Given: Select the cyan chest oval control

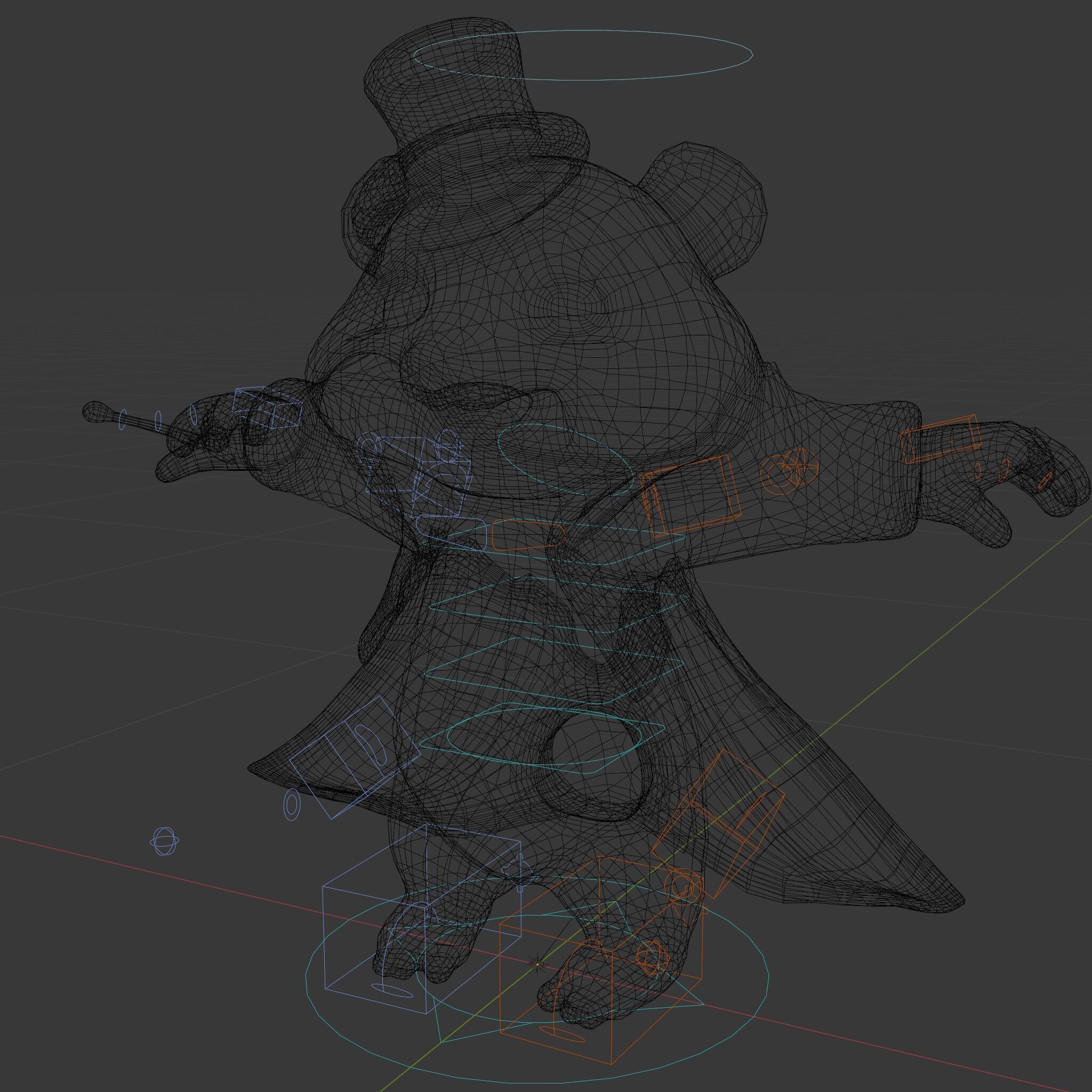Looking at the screenshot, I should point(565,461).
